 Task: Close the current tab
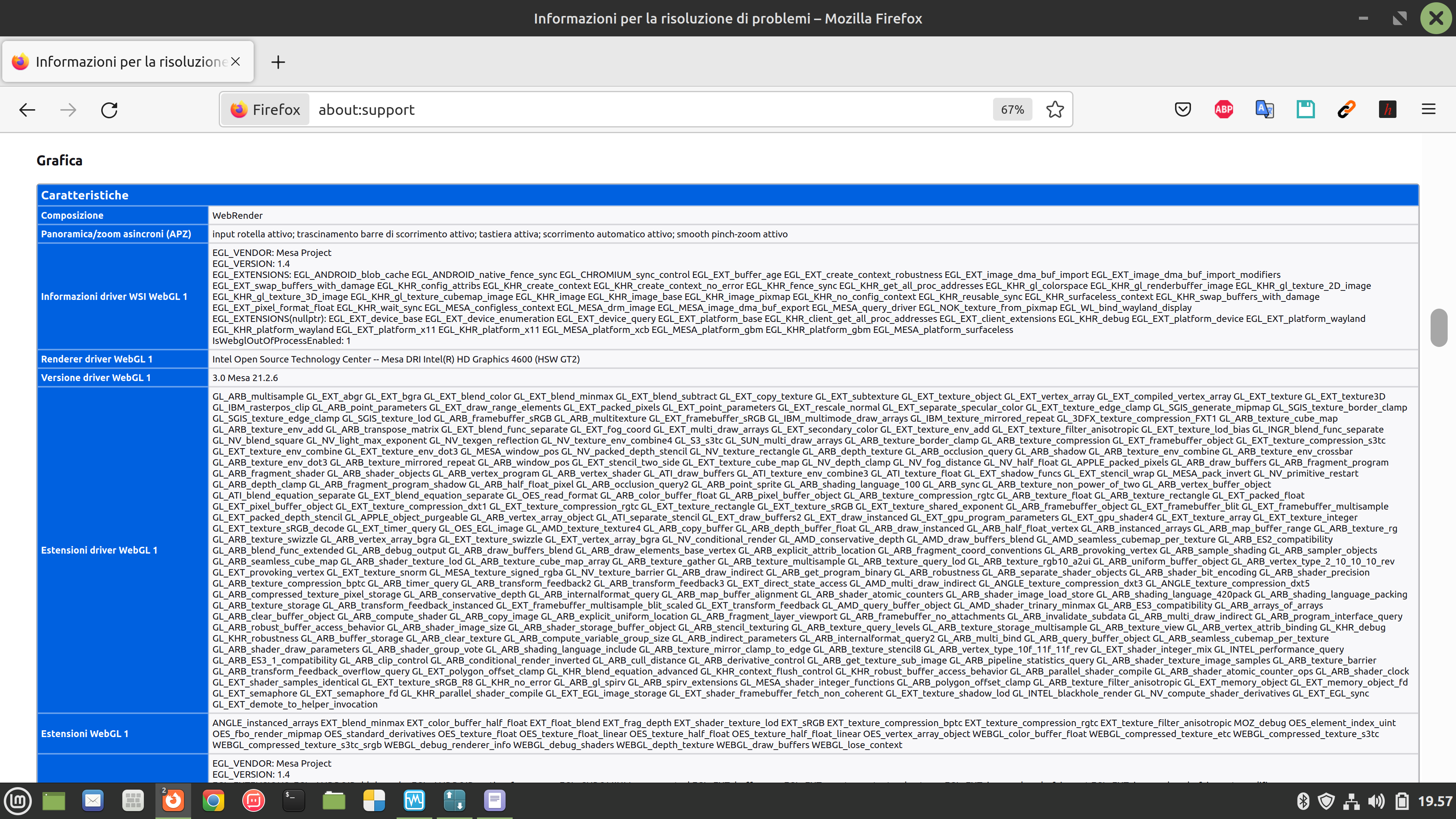tap(236, 61)
